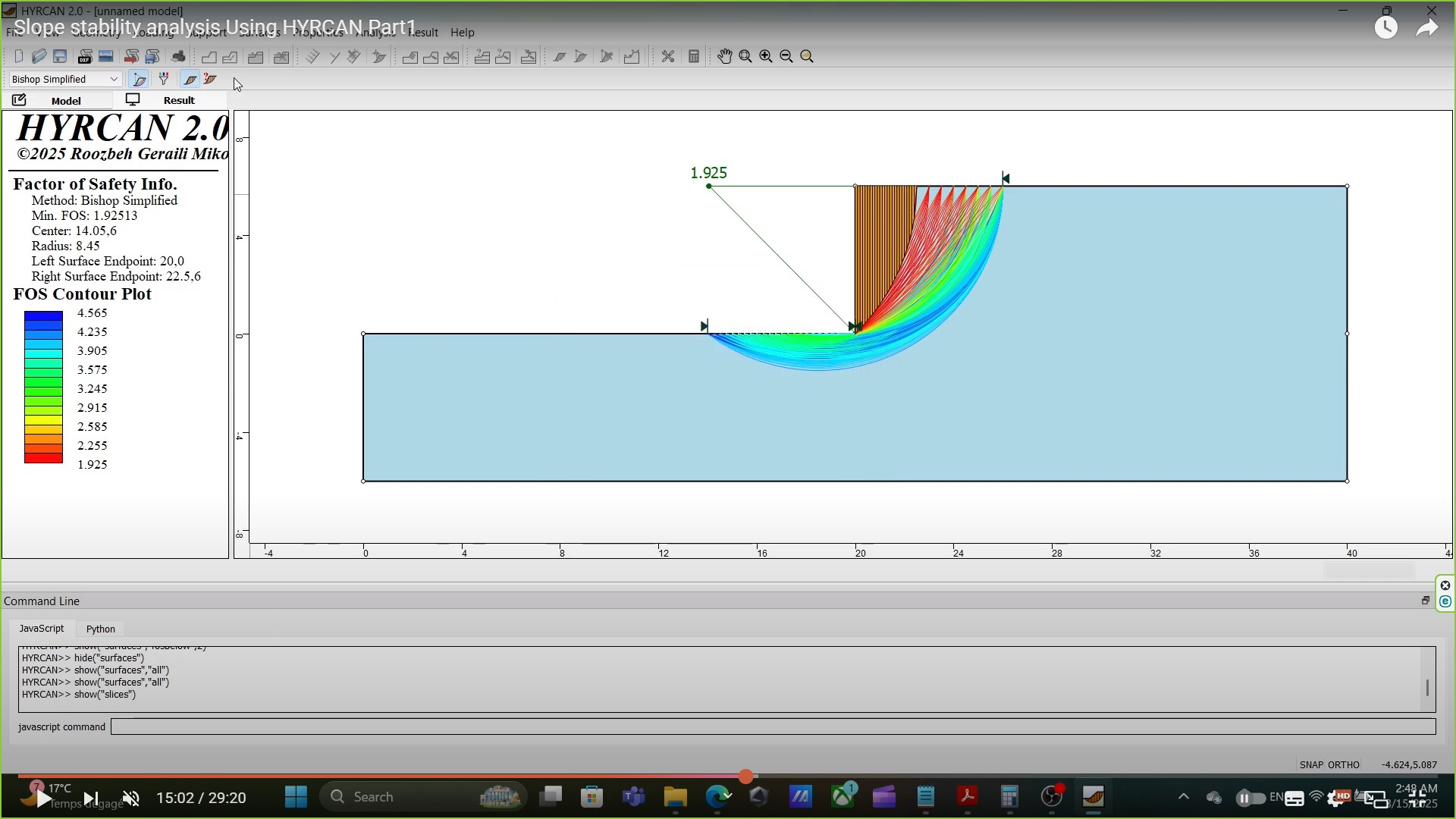Click the New file icon
The image size is (1456, 819).
point(18,56)
